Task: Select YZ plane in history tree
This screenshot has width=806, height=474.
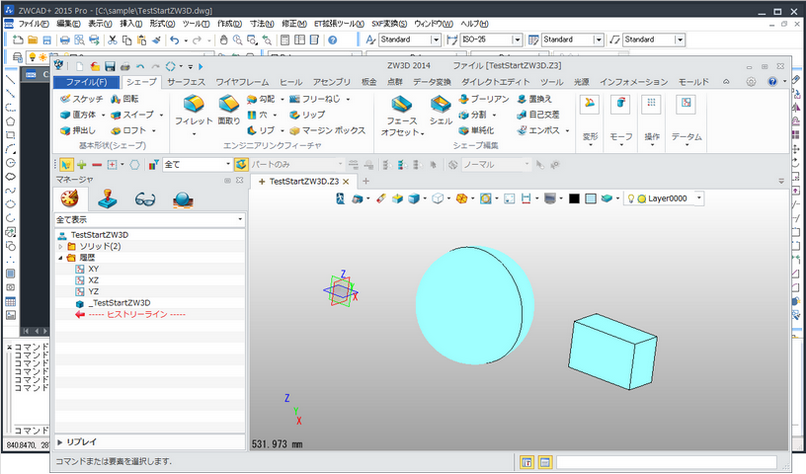Action: click(x=94, y=291)
